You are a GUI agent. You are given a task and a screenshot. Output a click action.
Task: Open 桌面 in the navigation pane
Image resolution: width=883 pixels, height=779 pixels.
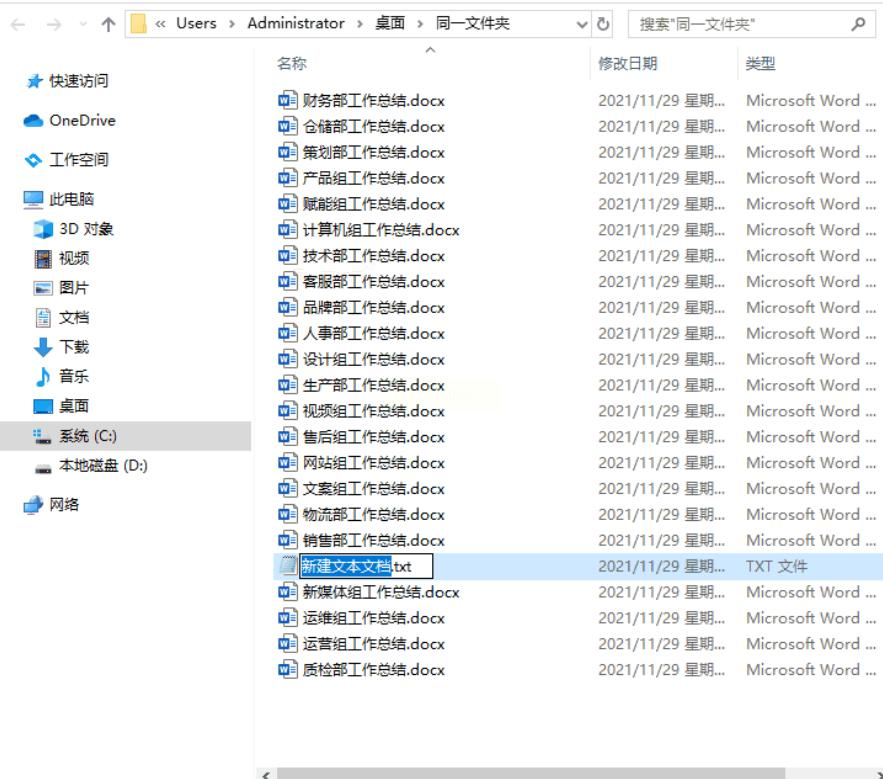pyautogui.click(x=74, y=406)
